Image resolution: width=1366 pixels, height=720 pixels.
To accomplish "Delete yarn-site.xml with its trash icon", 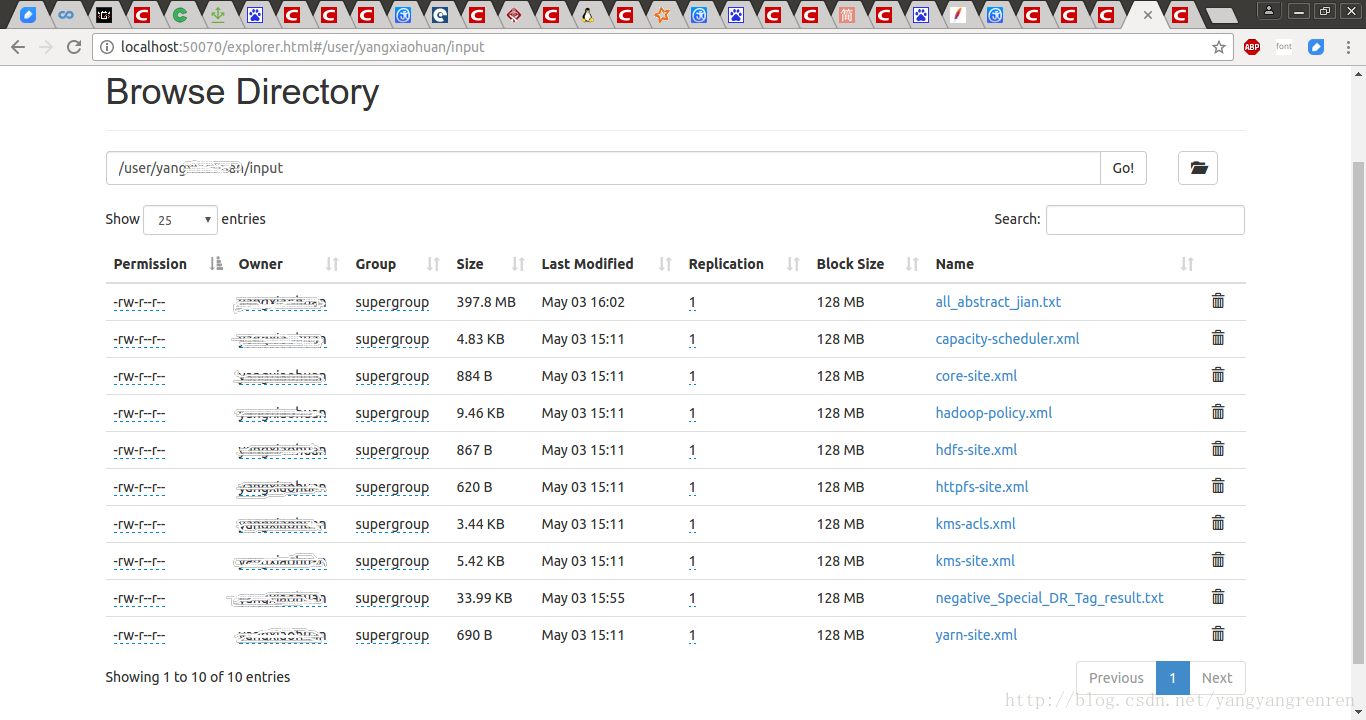I will 1218,634.
